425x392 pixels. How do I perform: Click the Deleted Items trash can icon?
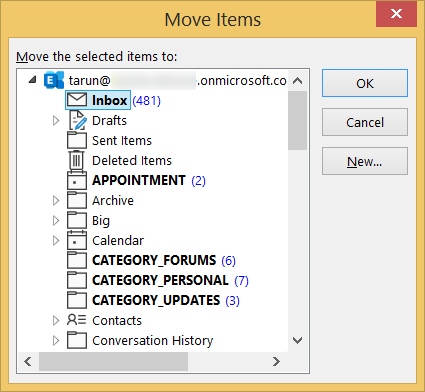pos(76,160)
